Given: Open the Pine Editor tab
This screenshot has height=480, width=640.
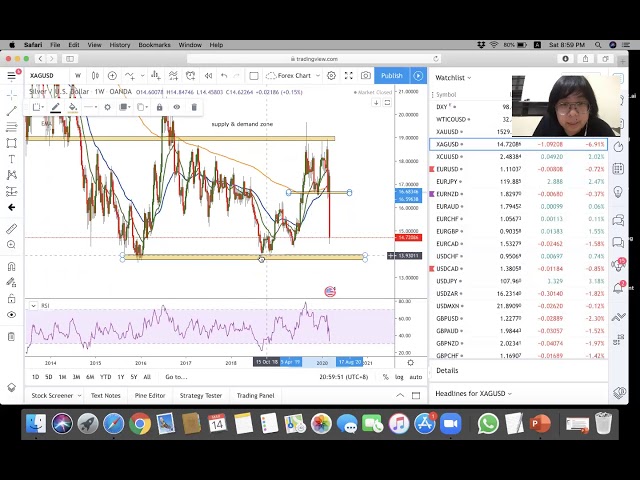Looking at the screenshot, I should [x=150, y=395].
